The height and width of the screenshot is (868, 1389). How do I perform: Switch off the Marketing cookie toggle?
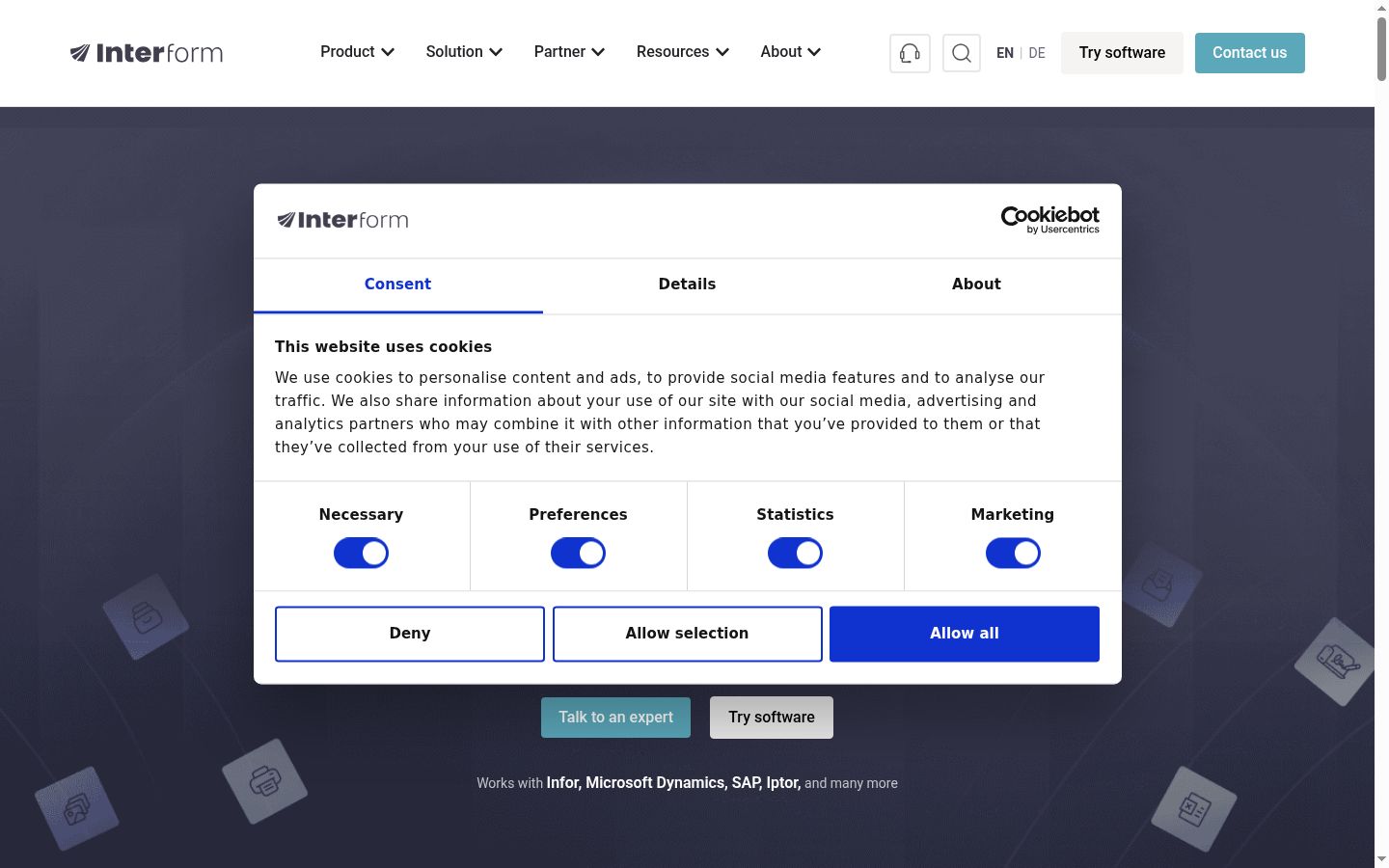pyautogui.click(x=1013, y=554)
